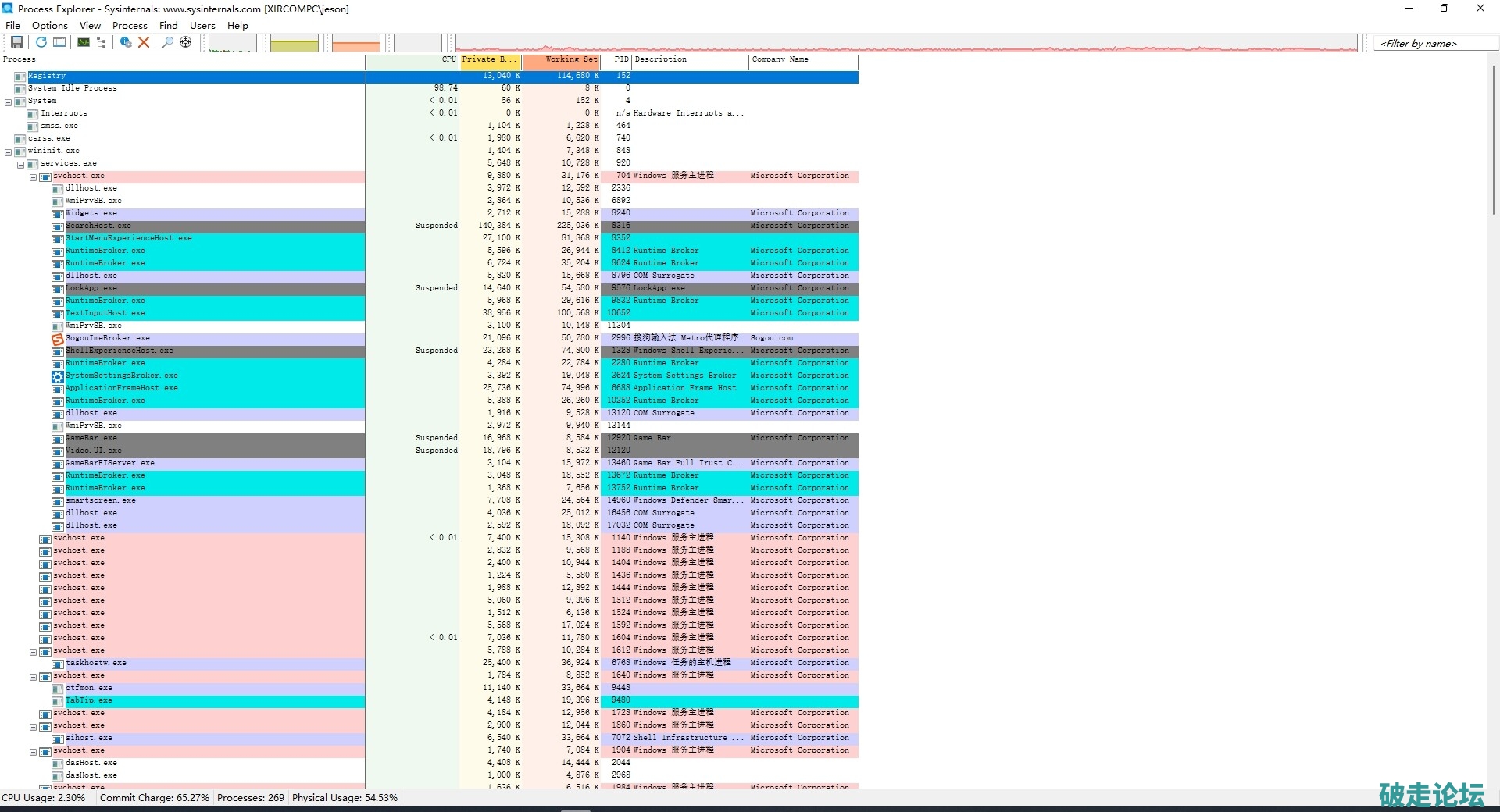
Task: Sort by the Working Set column header
Action: click(x=570, y=59)
